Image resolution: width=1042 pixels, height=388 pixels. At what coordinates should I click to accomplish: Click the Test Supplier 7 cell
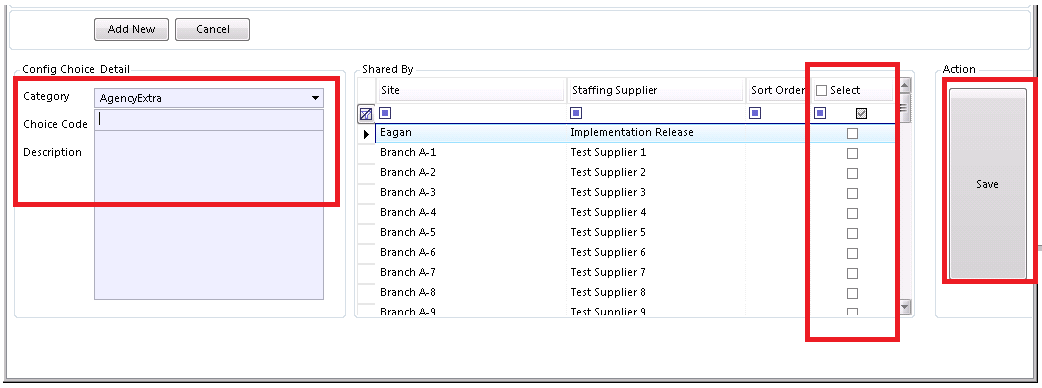point(656,272)
